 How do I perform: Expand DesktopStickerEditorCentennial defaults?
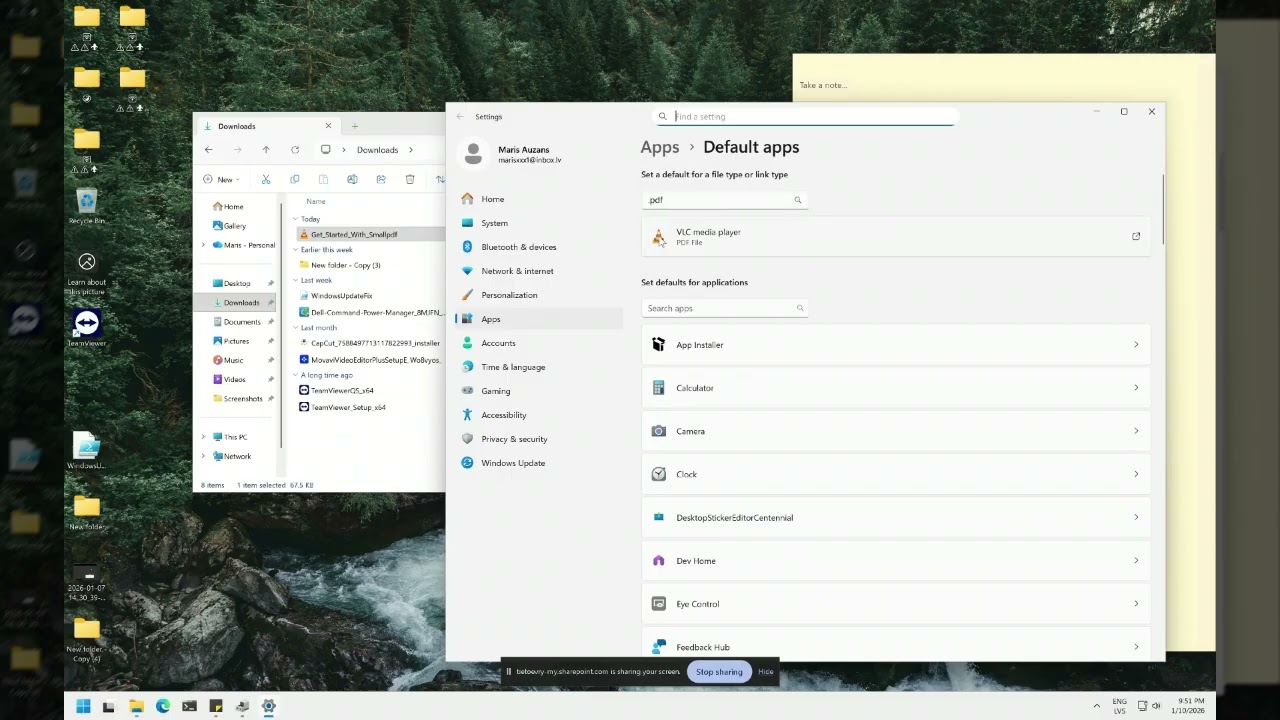pyautogui.click(x=896, y=517)
